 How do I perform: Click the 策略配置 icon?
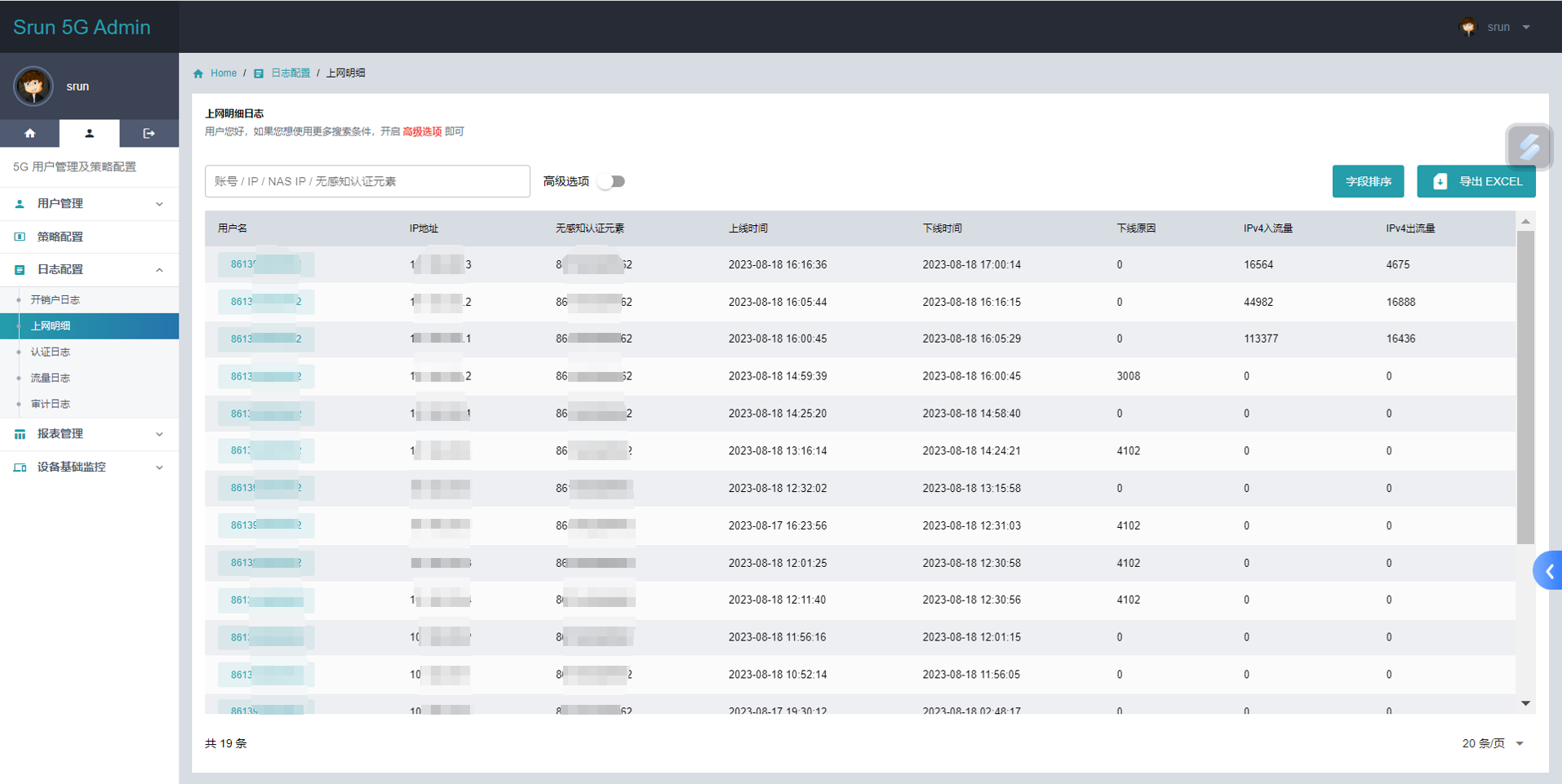20,237
